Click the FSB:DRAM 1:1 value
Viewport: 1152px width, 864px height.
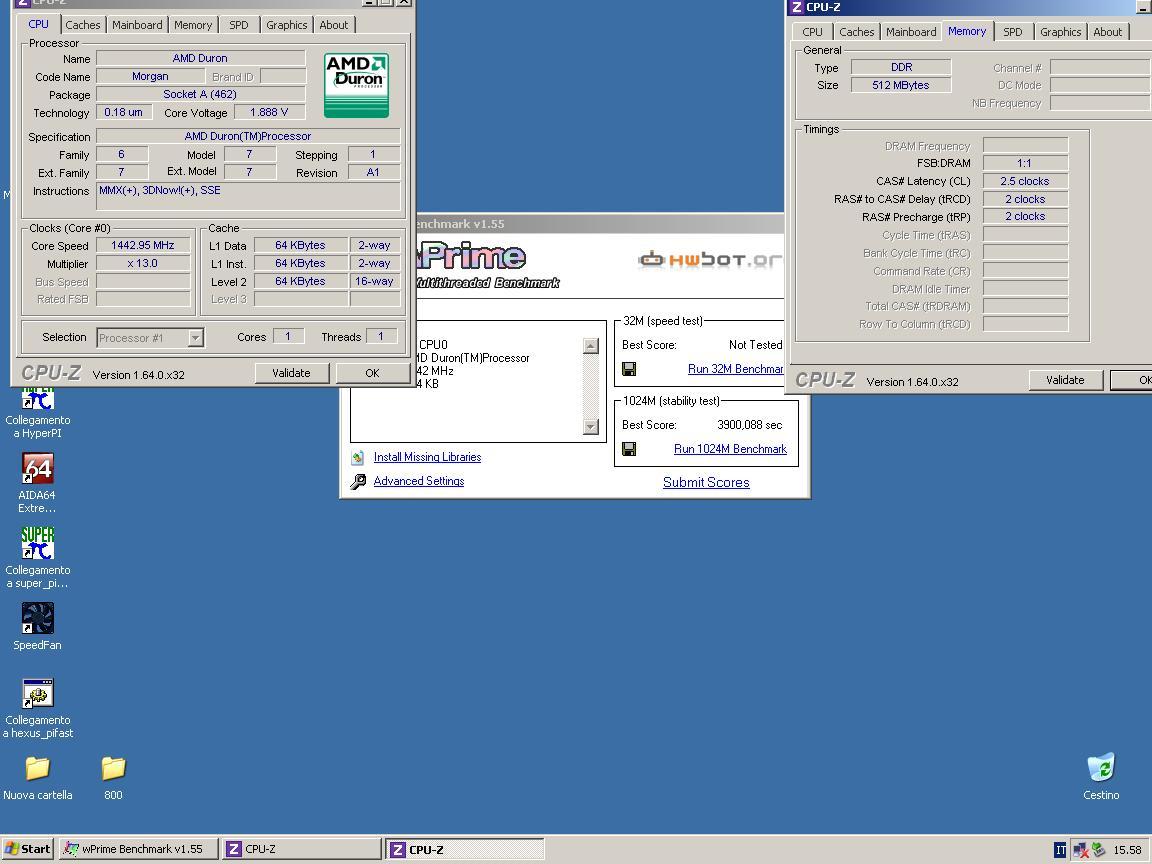click(x=1025, y=163)
